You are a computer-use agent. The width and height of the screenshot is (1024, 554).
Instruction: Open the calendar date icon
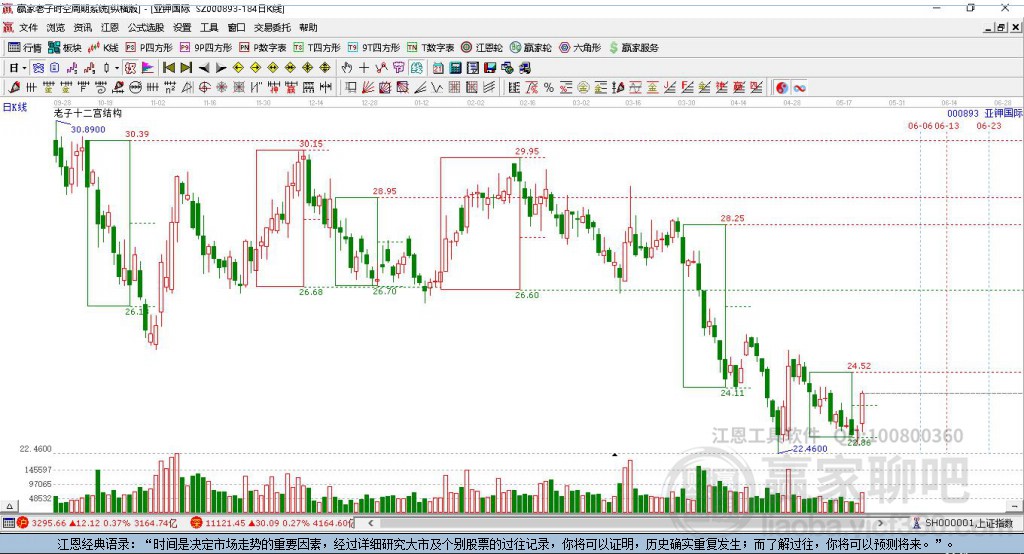coord(438,68)
